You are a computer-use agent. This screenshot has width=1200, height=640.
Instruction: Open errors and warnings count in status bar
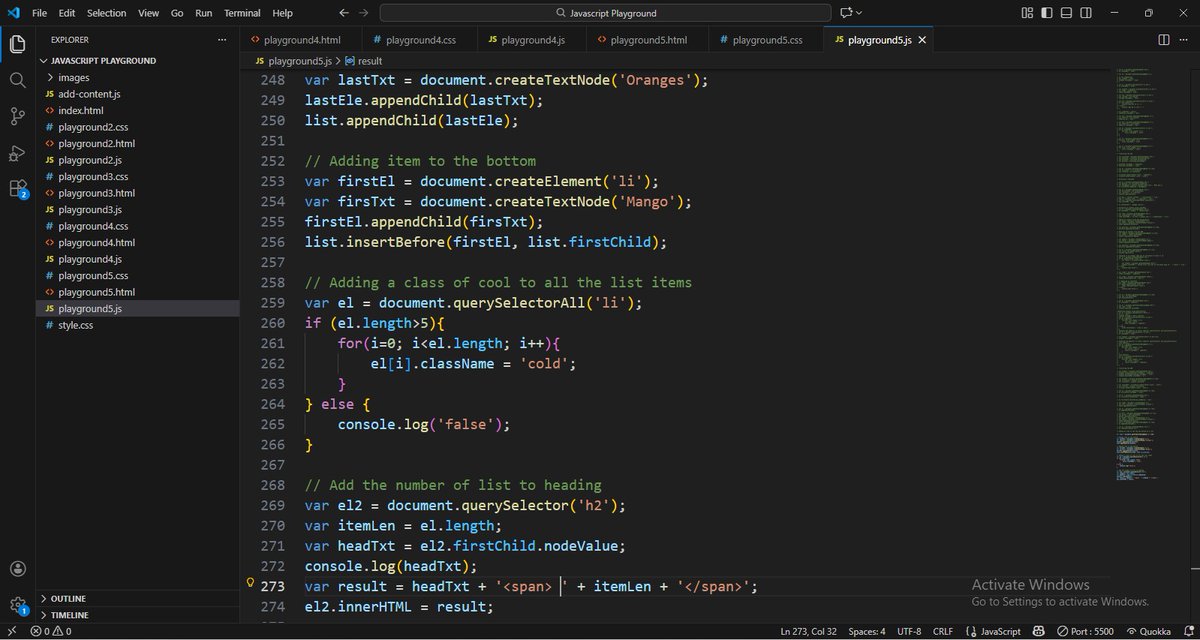(x=50, y=631)
